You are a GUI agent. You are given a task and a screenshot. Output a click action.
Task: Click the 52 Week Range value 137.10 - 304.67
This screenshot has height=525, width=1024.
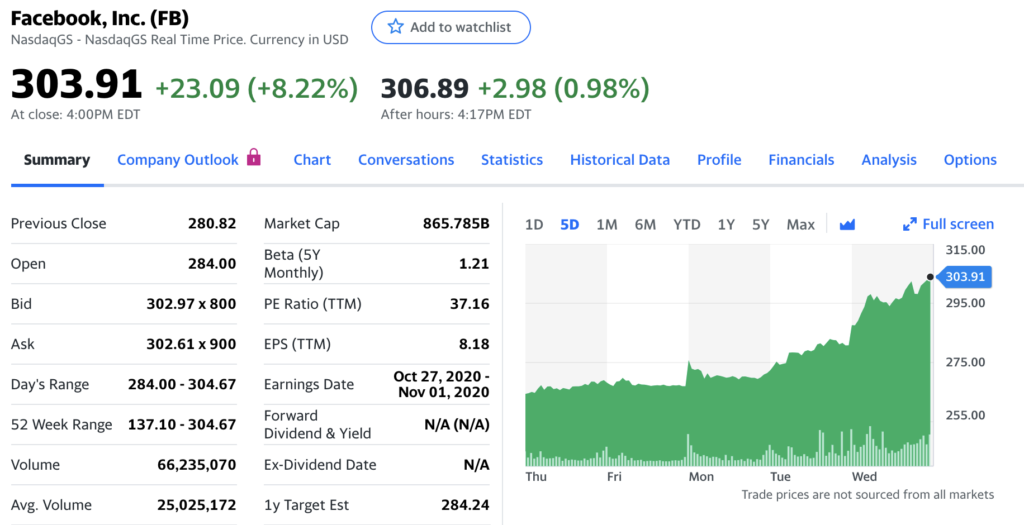click(182, 424)
